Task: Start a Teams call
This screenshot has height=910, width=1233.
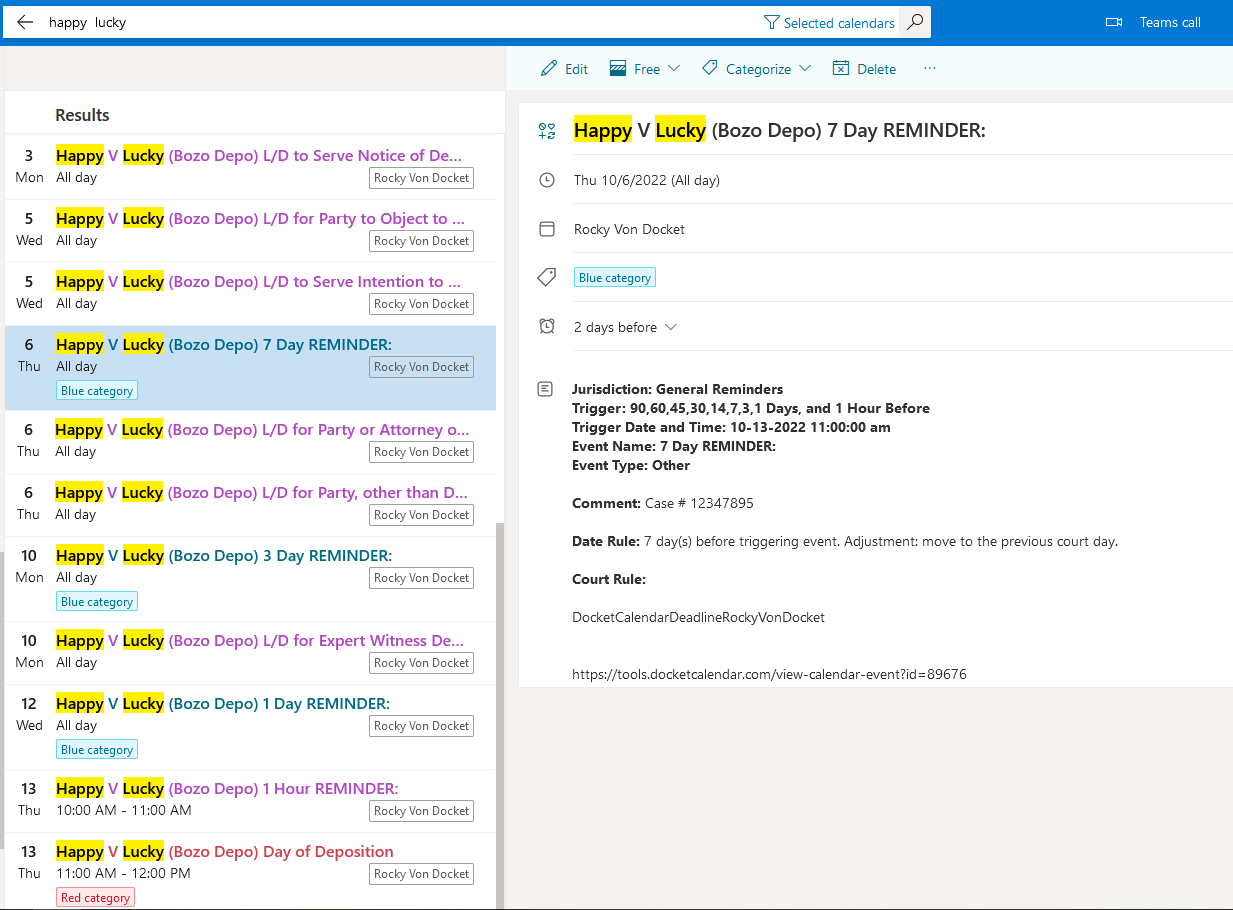Action: pyautogui.click(x=1153, y=22)
